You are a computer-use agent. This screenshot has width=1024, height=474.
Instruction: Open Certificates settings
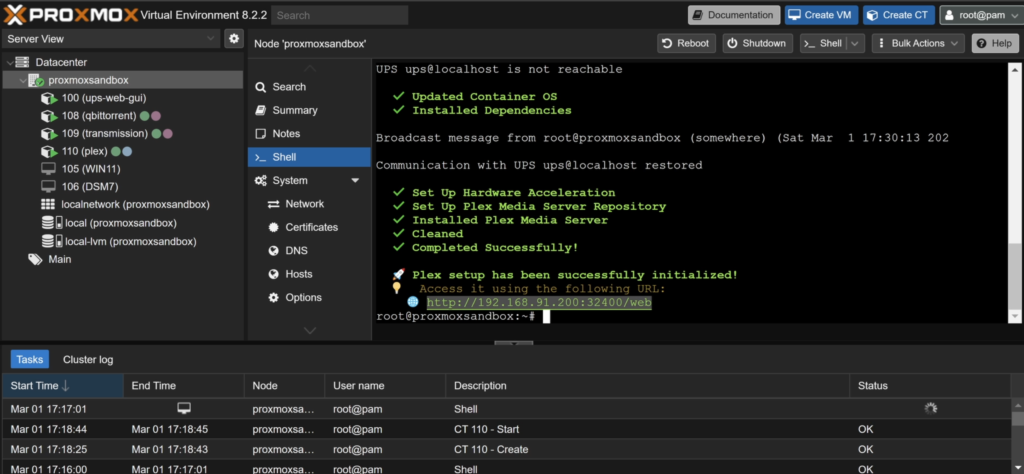point(309,227)
